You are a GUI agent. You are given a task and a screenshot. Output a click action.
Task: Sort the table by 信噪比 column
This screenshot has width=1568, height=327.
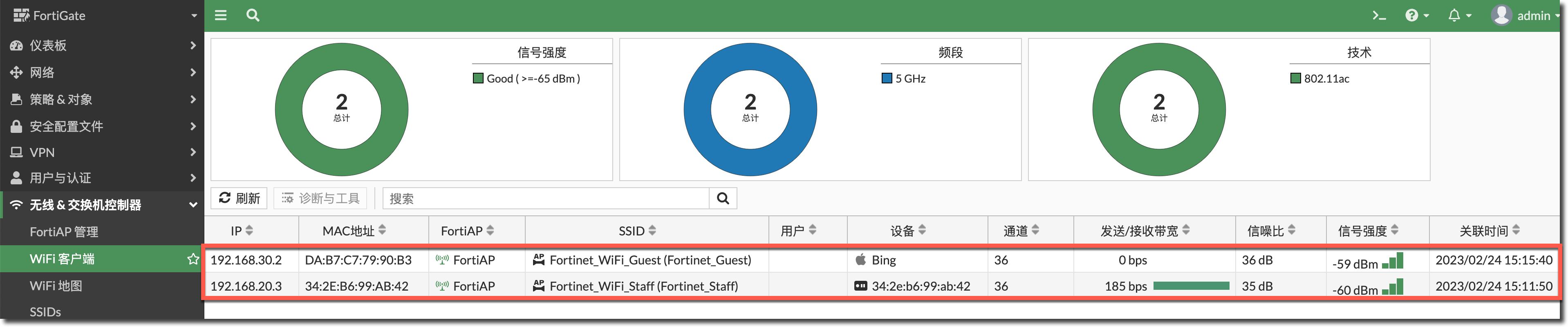point(1272,231)
